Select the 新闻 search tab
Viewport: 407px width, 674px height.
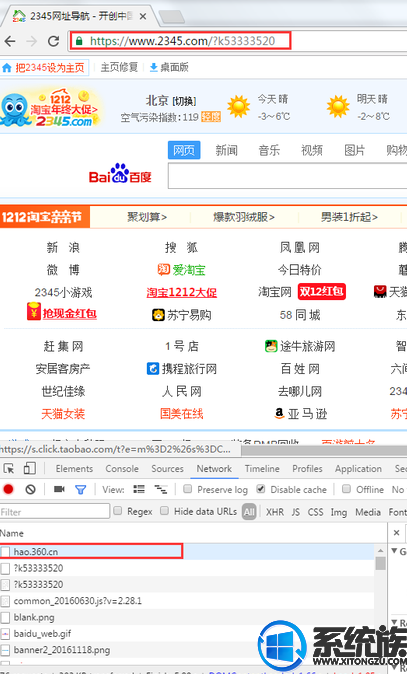pos(226,150)
